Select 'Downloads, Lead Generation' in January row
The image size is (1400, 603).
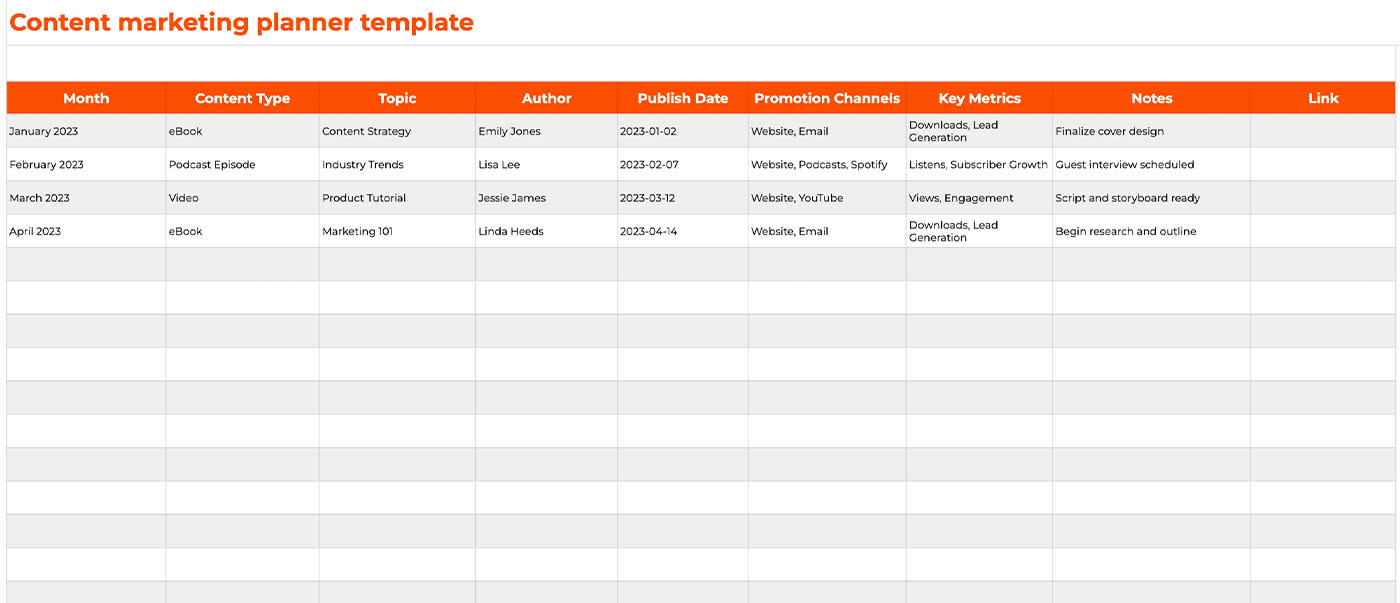point(979,131)
